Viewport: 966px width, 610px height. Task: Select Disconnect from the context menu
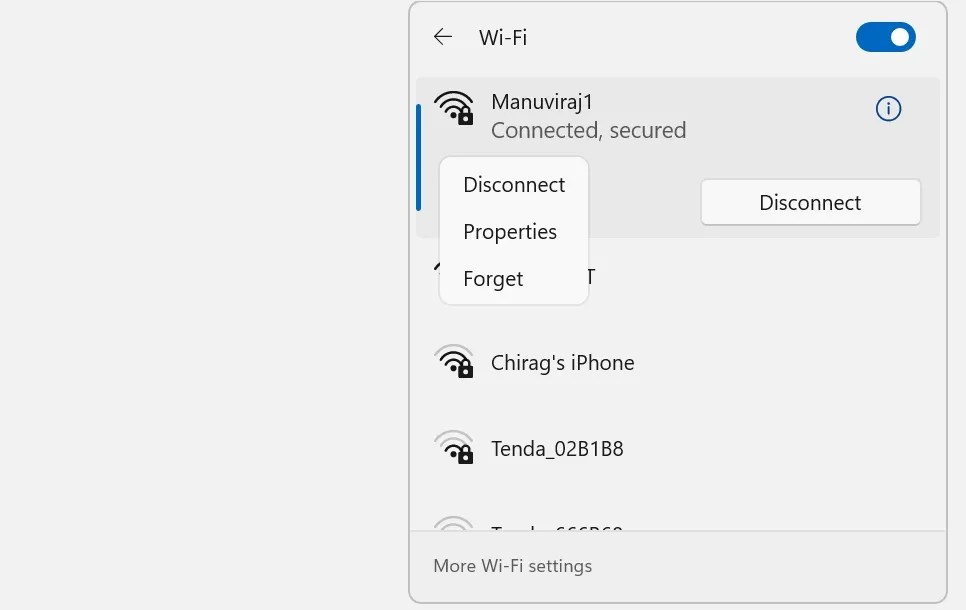coord(513,184)
